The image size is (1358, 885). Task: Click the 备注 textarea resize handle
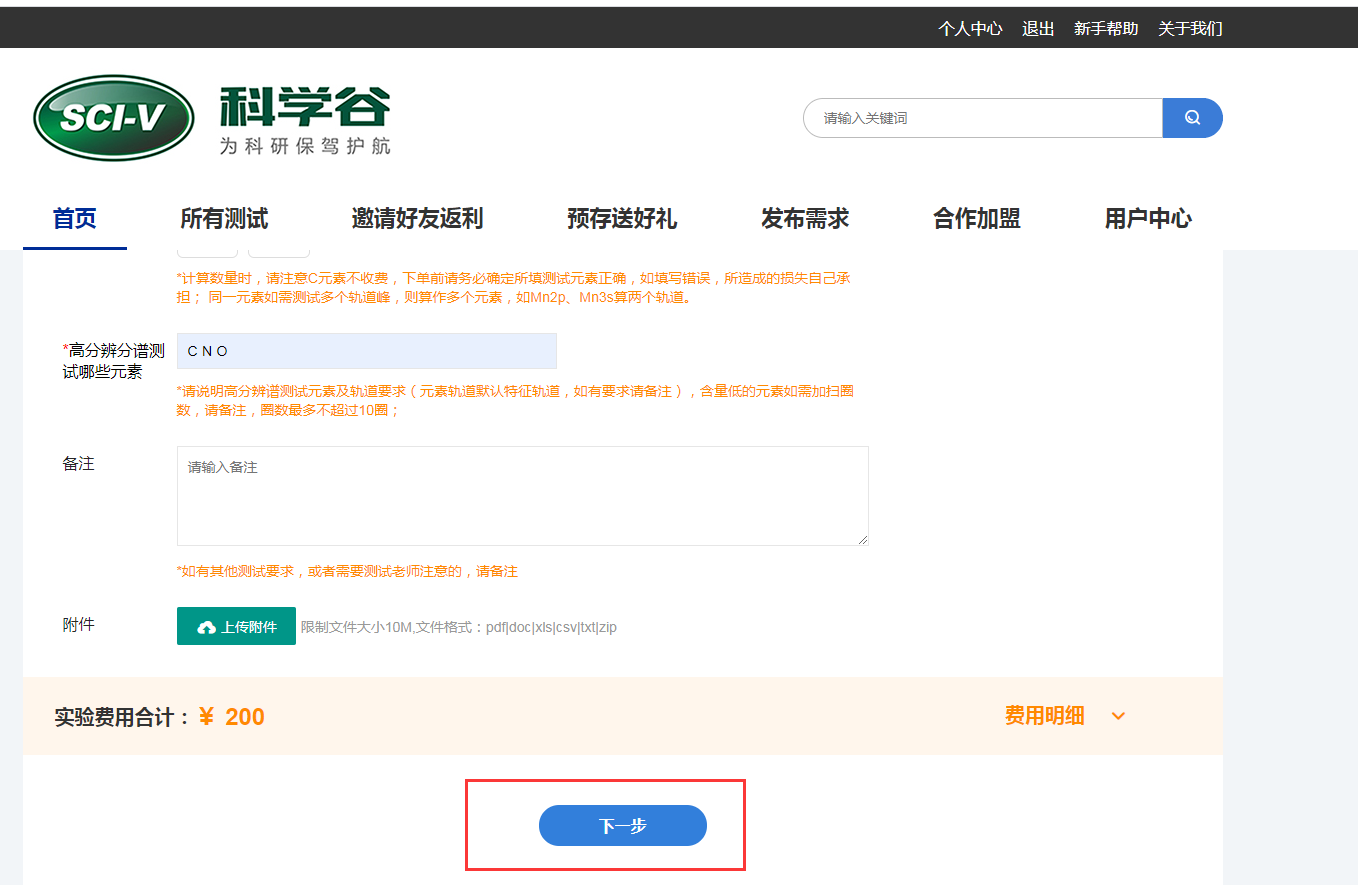862,539
